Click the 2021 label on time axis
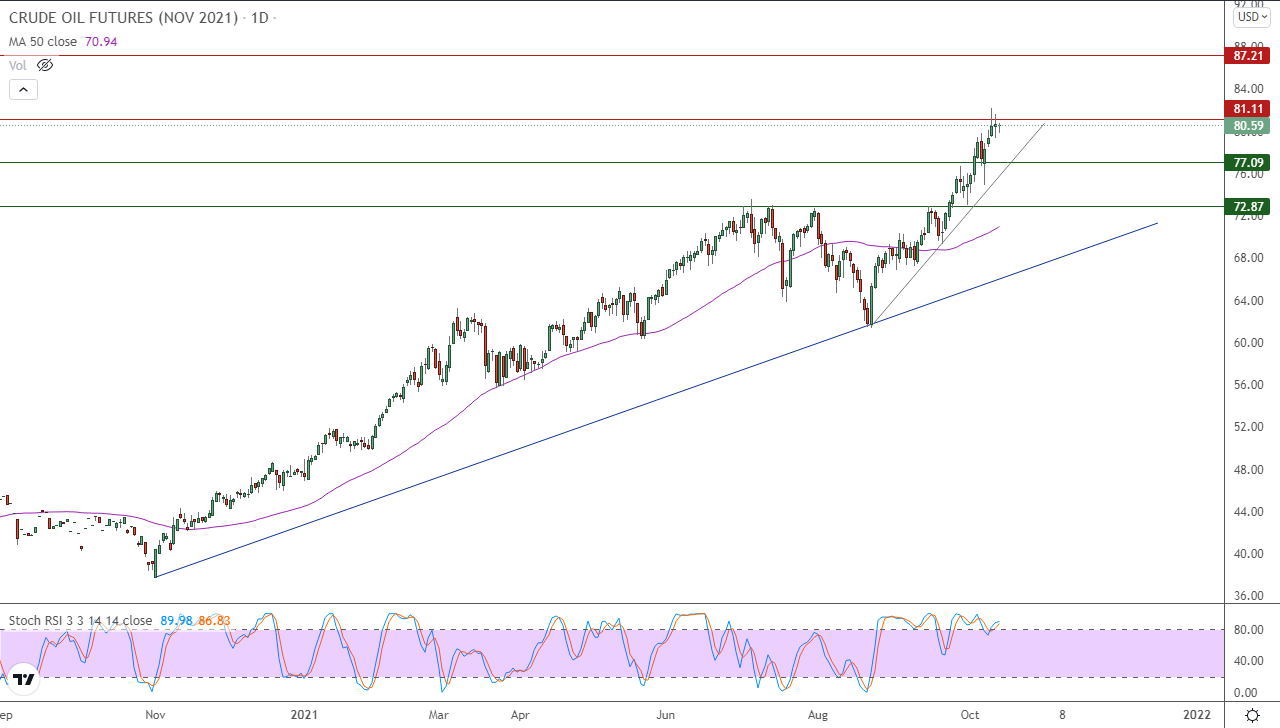Viewport: 1280px width, 728px height. pos(304,715)
